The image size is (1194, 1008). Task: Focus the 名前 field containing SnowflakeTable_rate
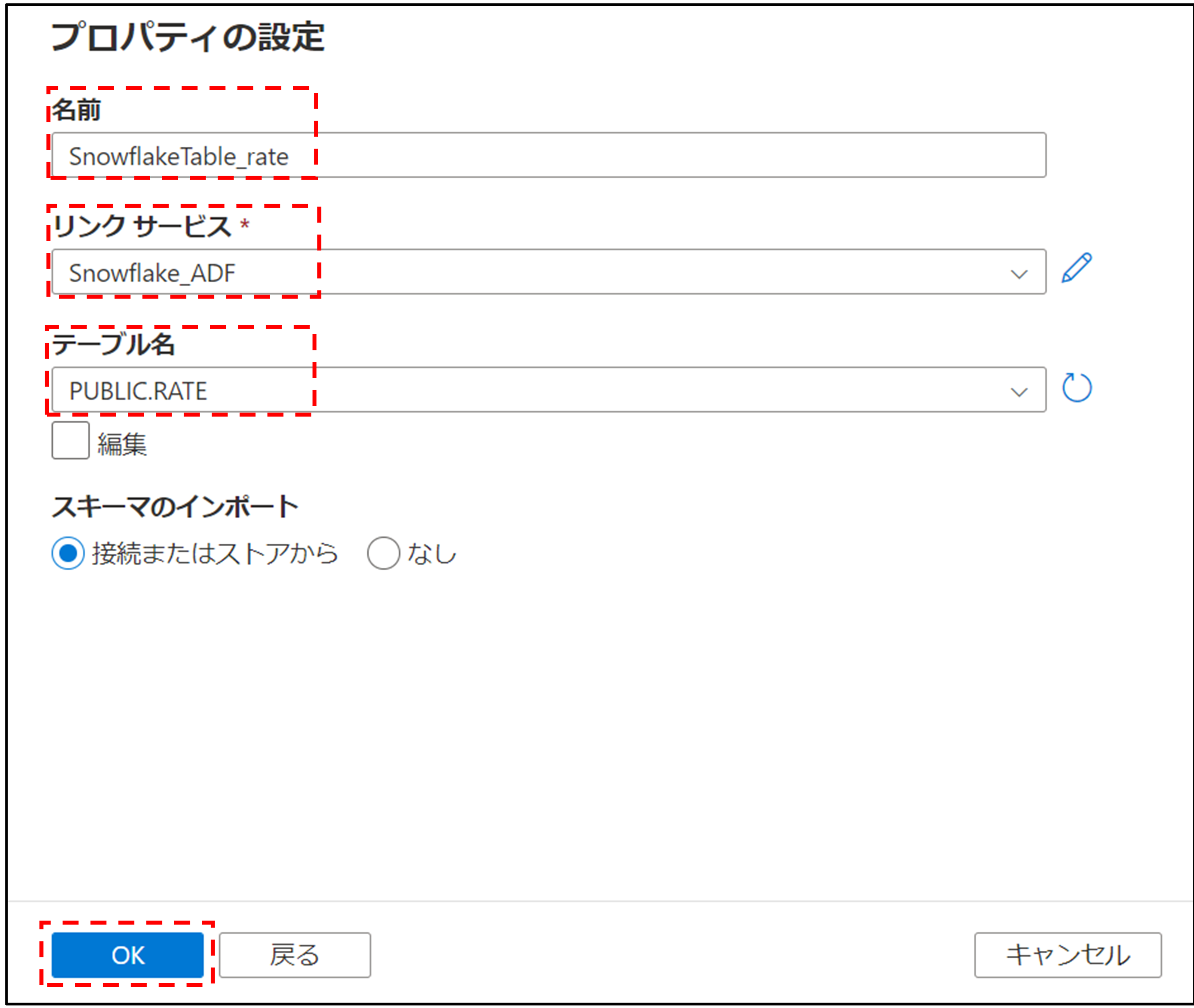coord(548,156)
